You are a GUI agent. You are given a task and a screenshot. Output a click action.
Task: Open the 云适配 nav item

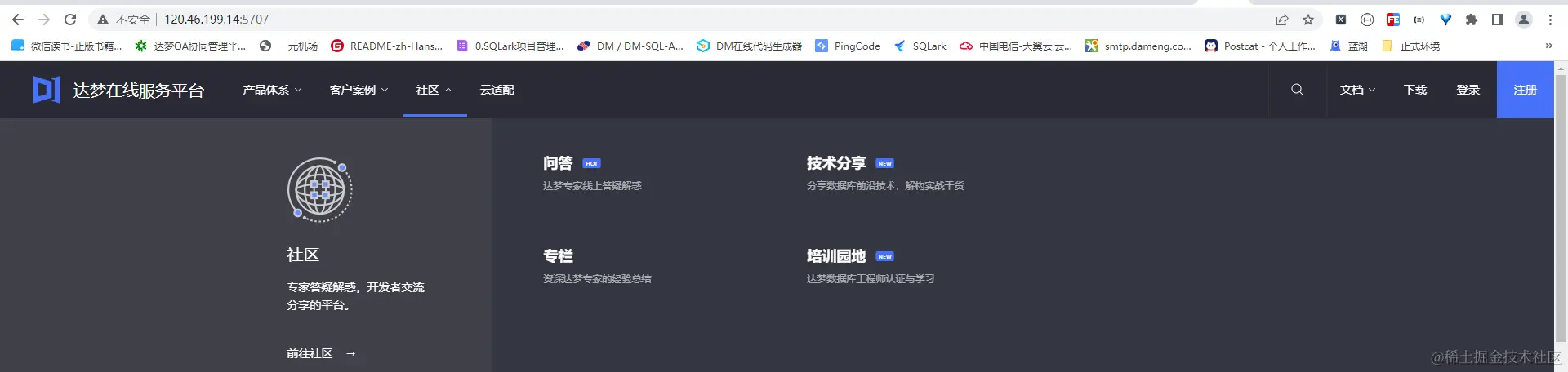coord(497,90)
